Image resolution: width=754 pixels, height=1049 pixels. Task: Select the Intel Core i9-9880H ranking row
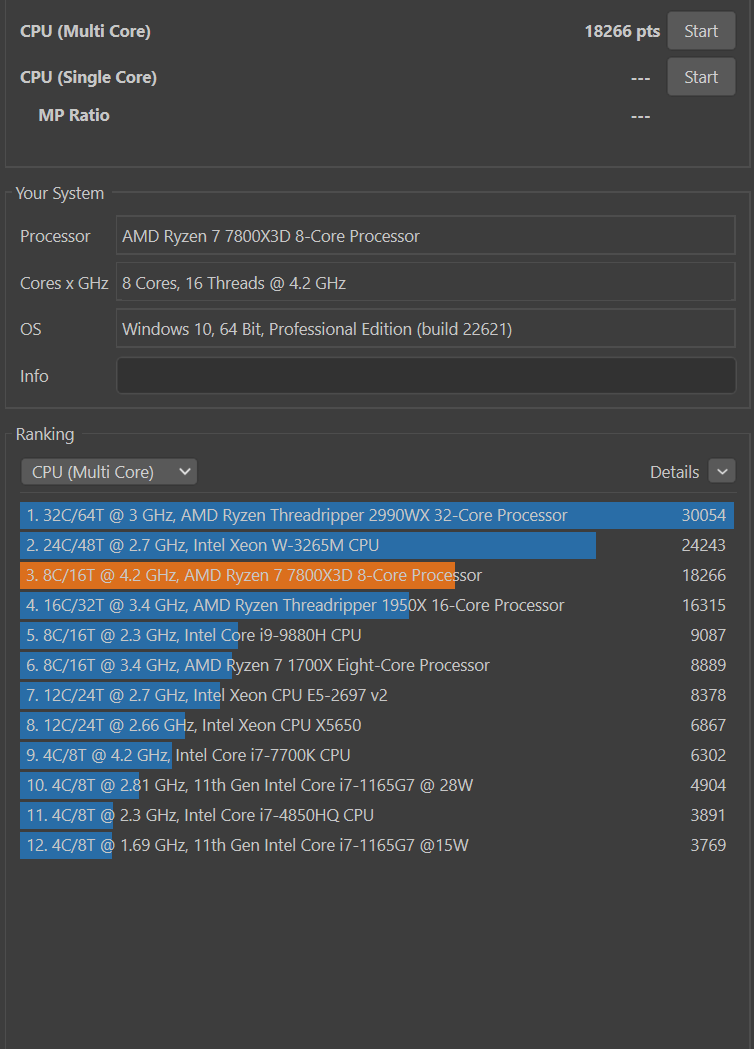coord(377,635)
